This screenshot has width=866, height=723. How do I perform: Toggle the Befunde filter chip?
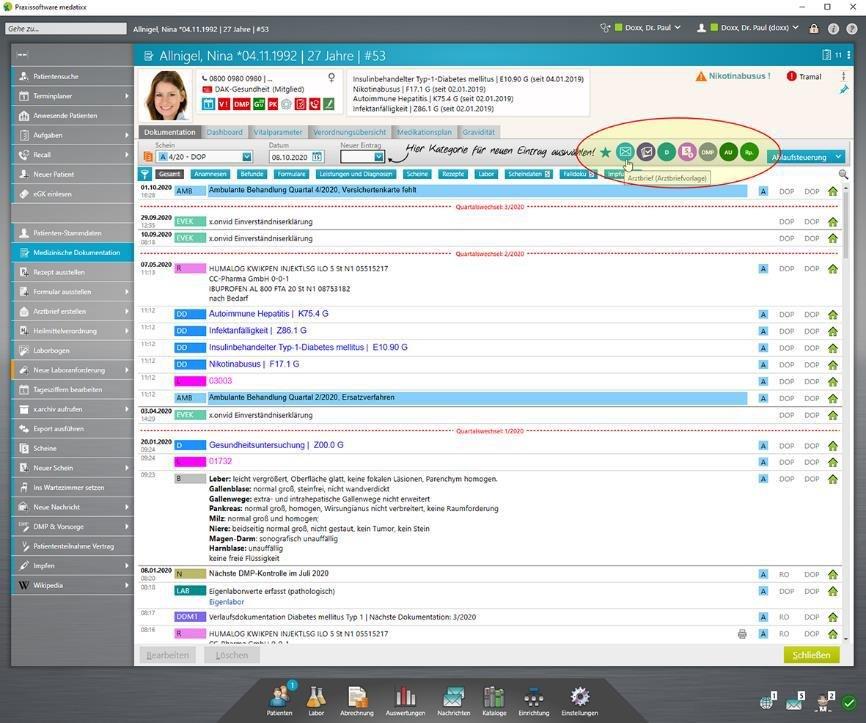[x=252, y=174]
